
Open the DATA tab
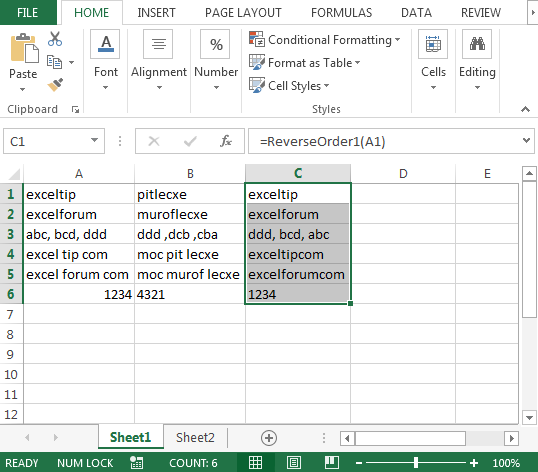pyautogui.click(x=416, y=13)
